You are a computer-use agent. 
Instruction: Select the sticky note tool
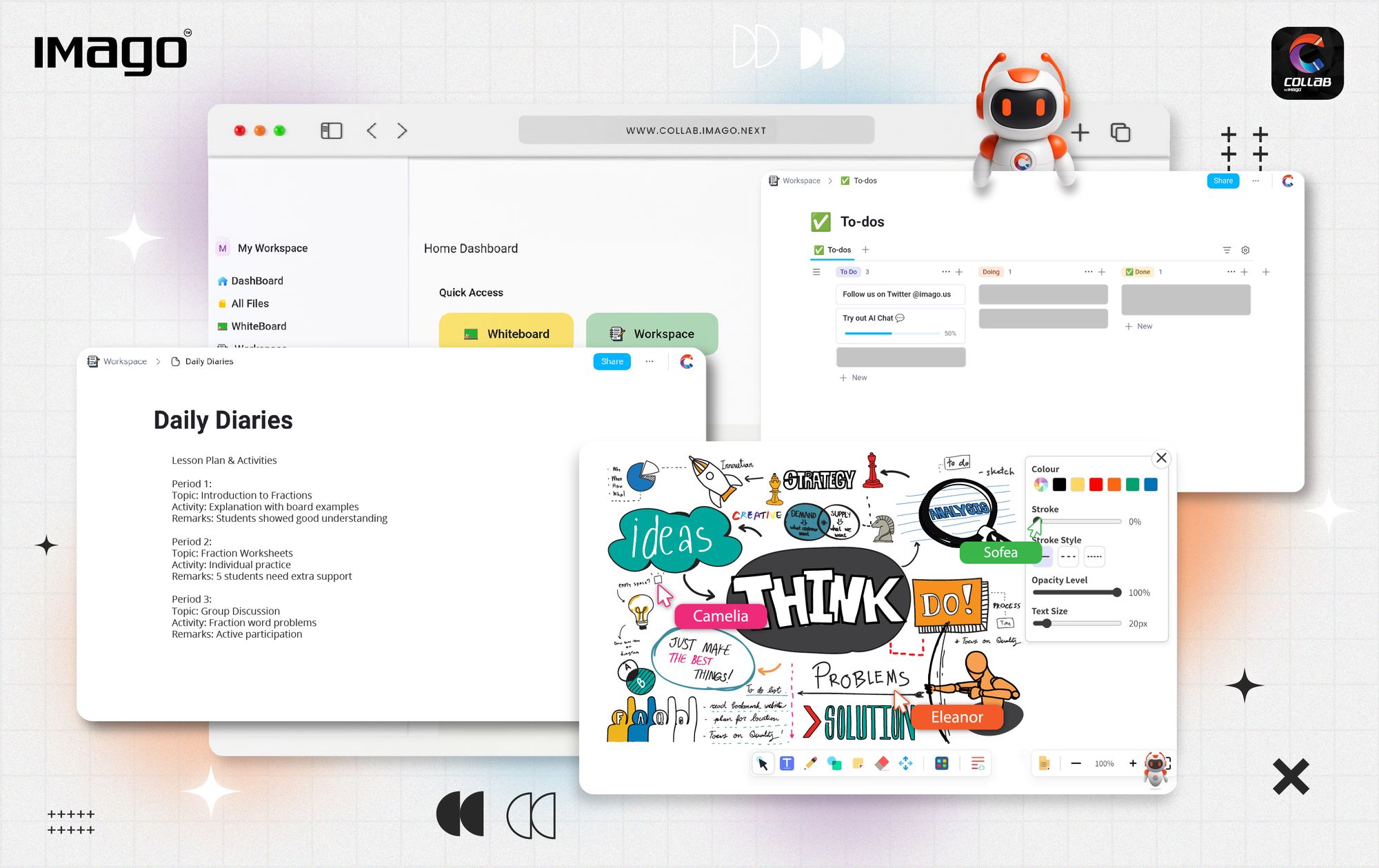[x=858, y=763]
